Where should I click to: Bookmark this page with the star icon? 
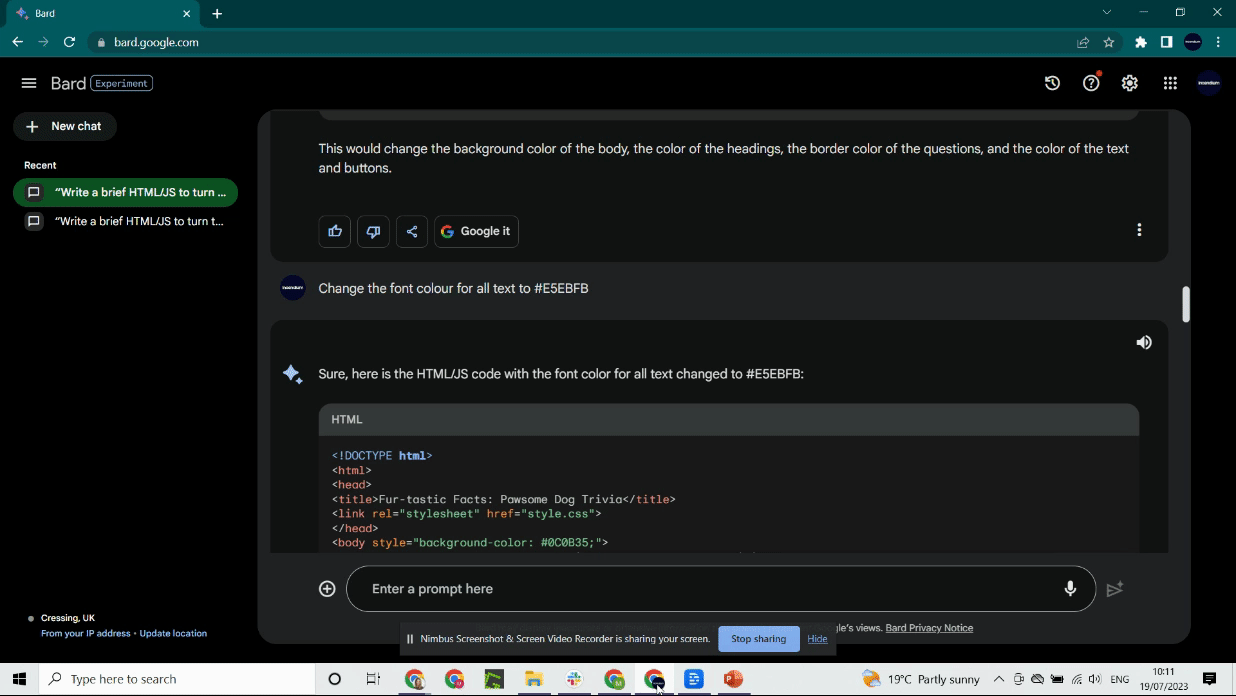tap(1108, 42)
